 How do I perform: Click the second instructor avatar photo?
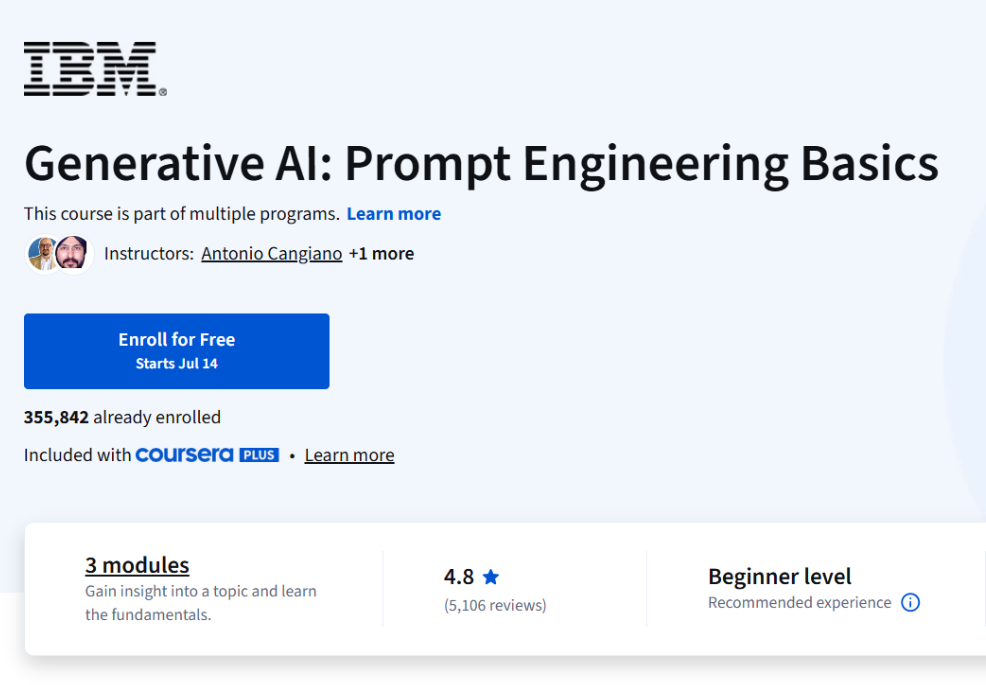72,253
